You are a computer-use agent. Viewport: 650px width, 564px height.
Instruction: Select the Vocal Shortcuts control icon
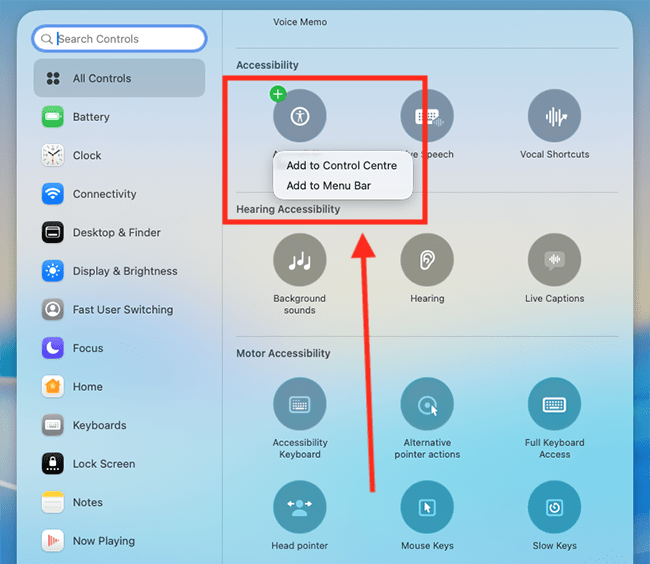tap(554, 116)
